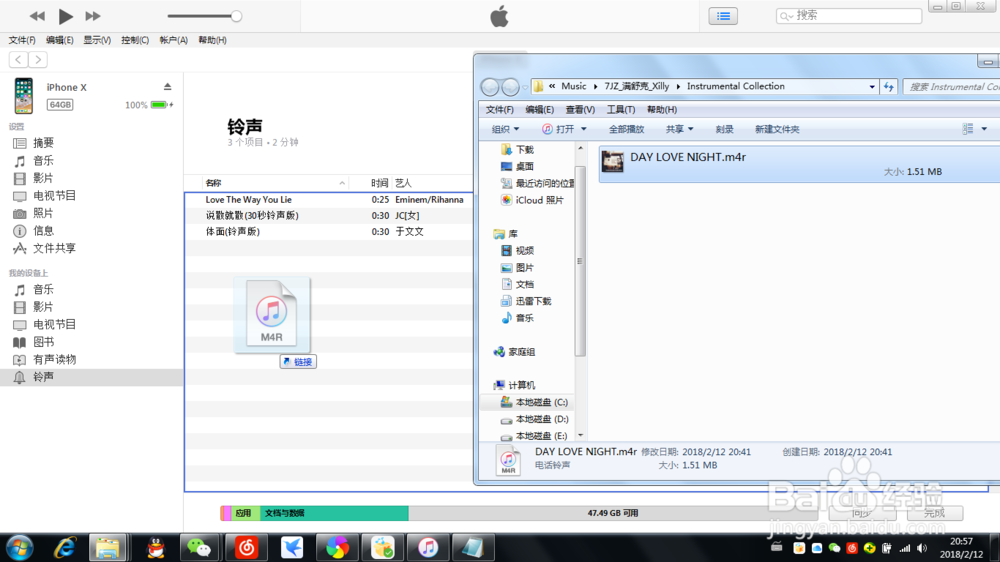Open explorer 工具(T) menu
1000x562 pixels.
point(621,110)
